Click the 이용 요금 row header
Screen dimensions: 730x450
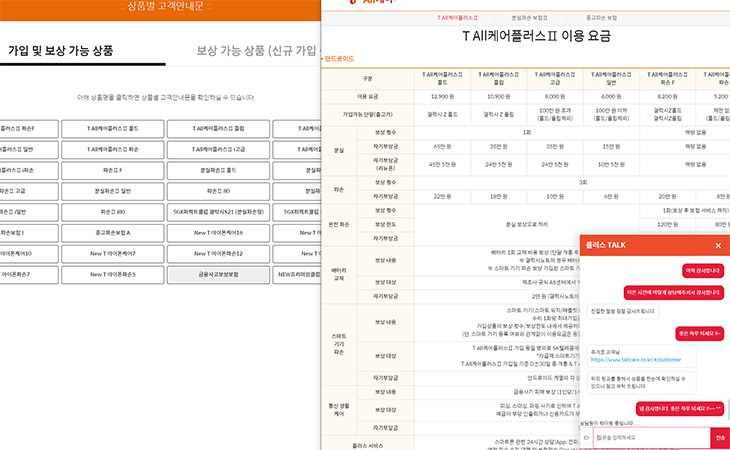368,97
